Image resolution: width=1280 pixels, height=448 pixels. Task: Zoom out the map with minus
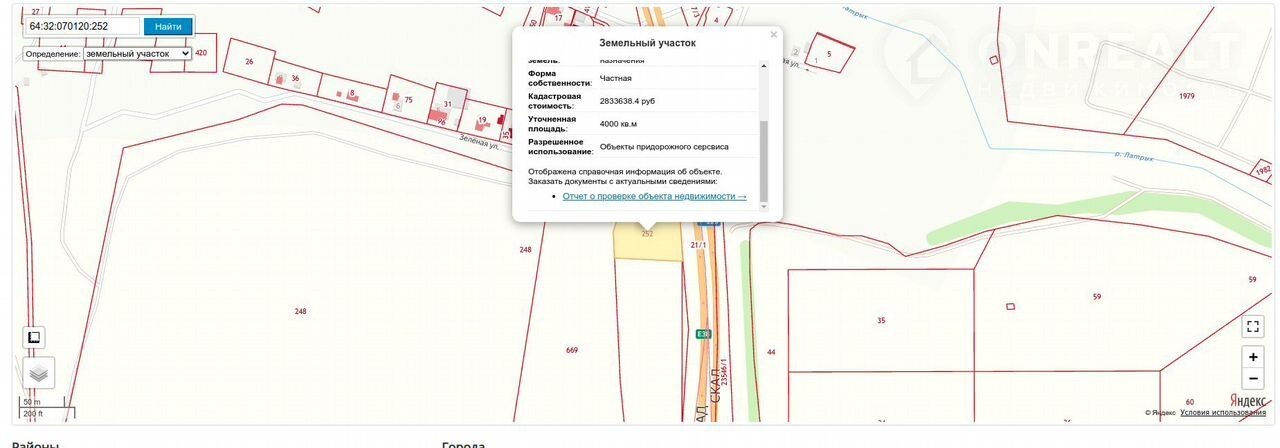point(1253,379)
